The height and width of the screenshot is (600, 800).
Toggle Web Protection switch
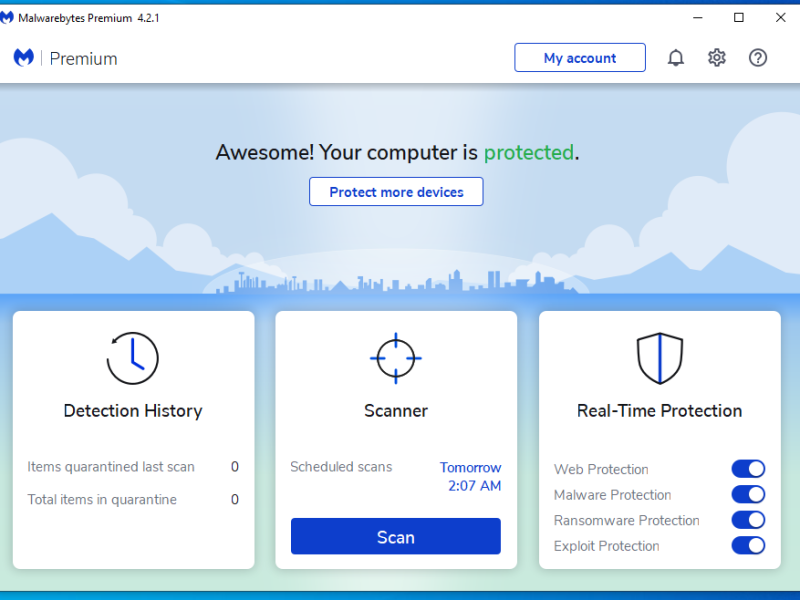(x=748, y=469)
